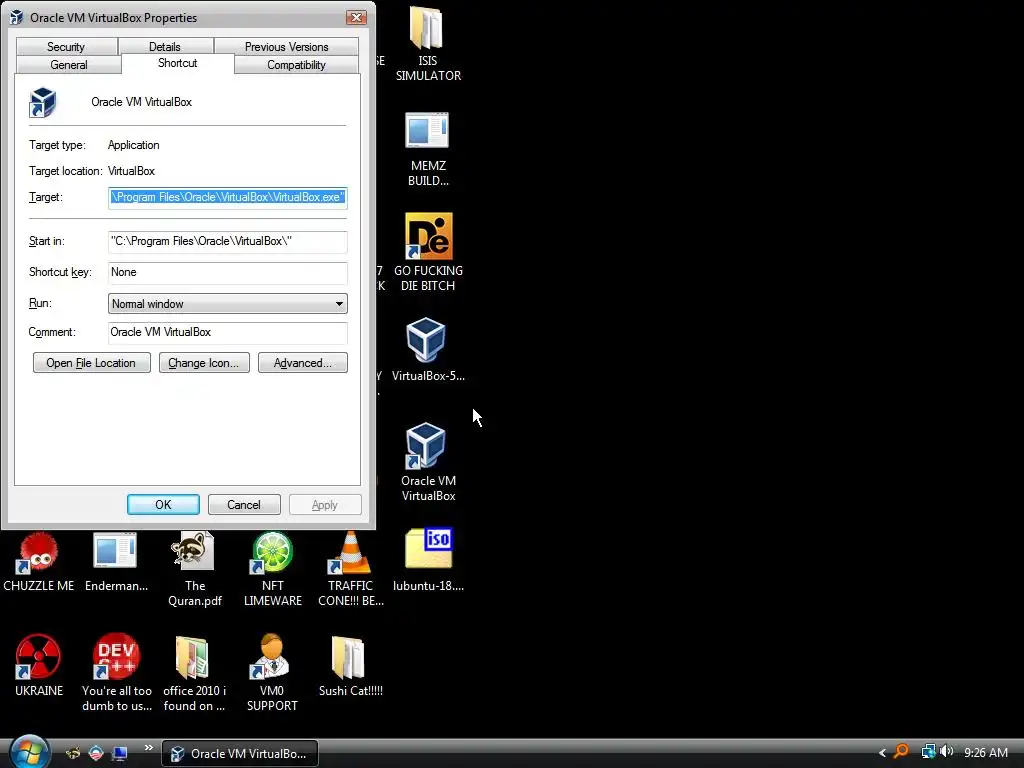
Task: Select the NFT LIMEWARE lime icon
Action: coord(272,552)
